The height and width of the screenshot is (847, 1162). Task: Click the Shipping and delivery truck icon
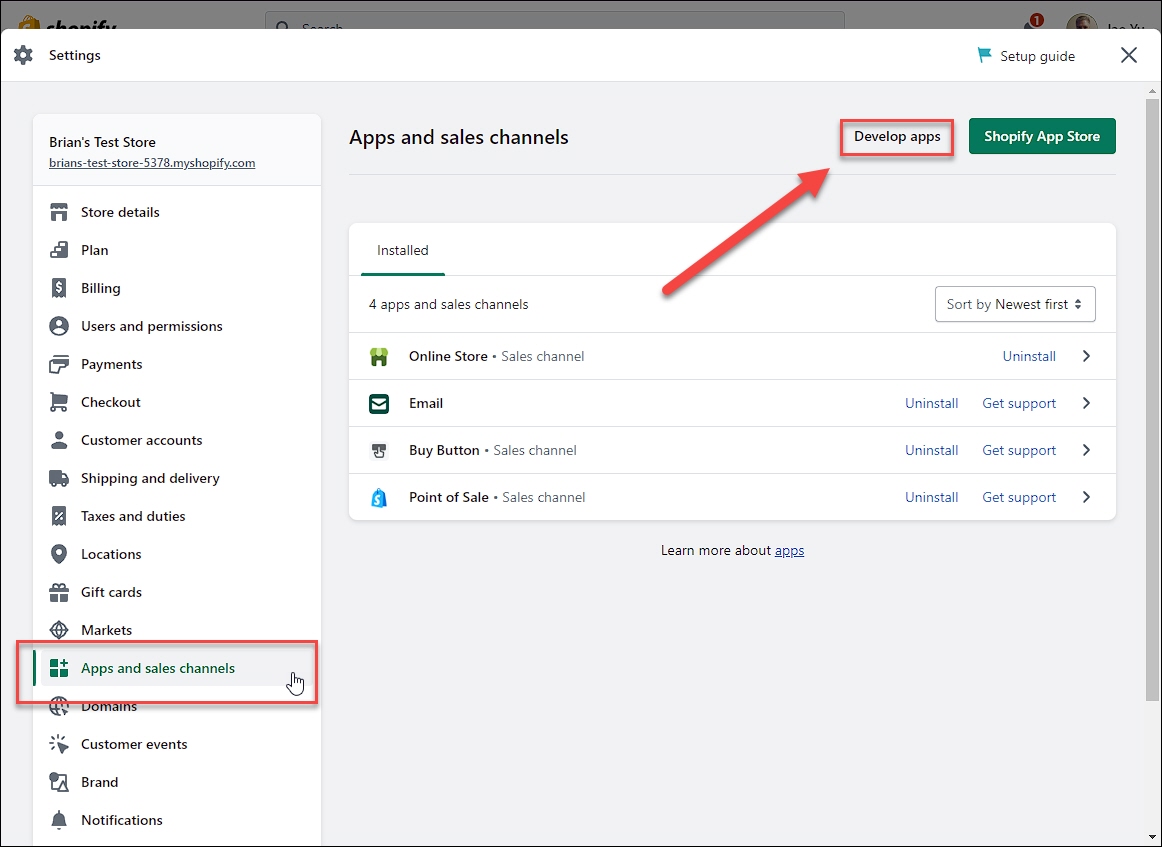(x=59, y=478)
